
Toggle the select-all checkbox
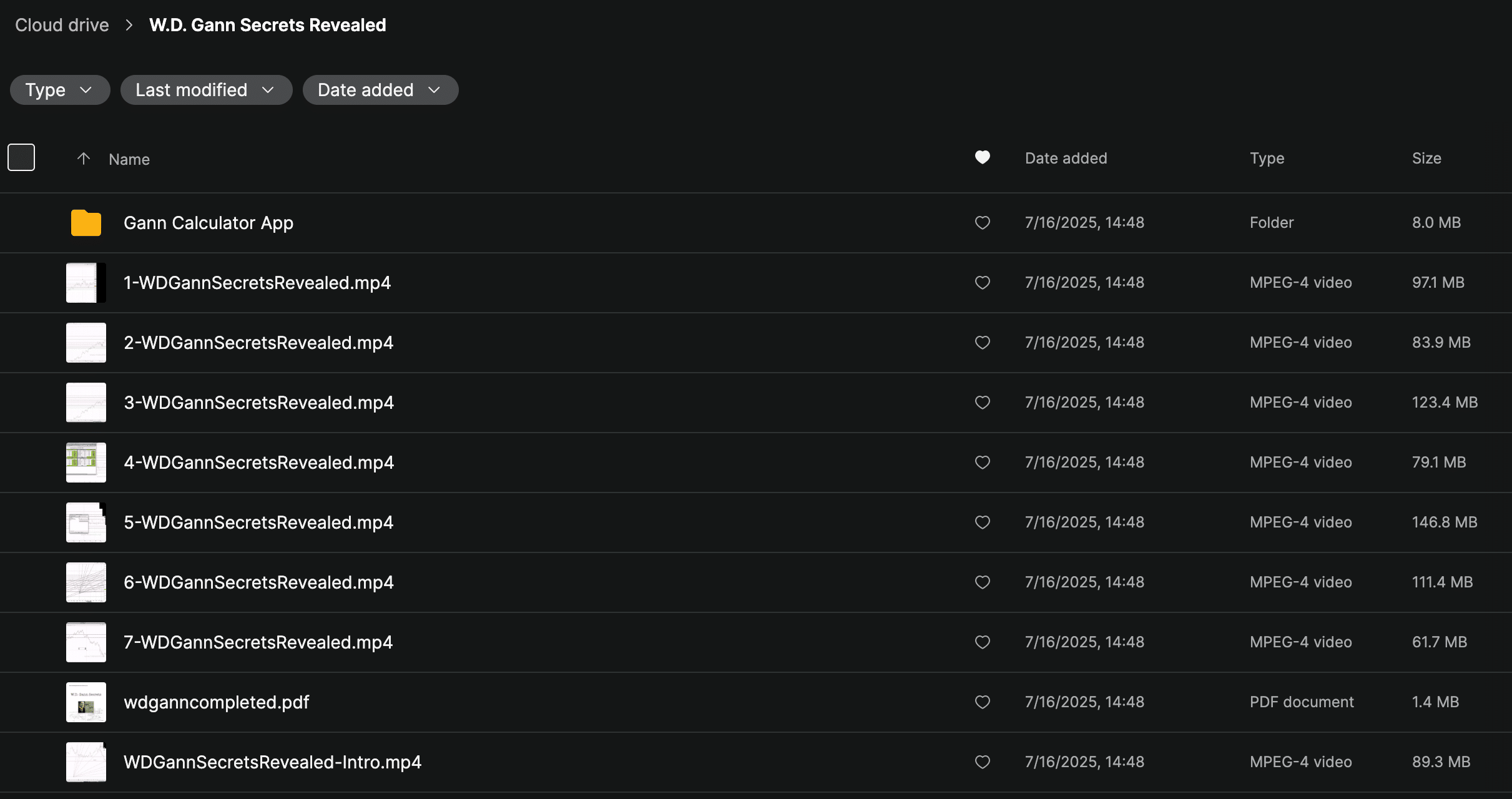[x=21, y=157]
